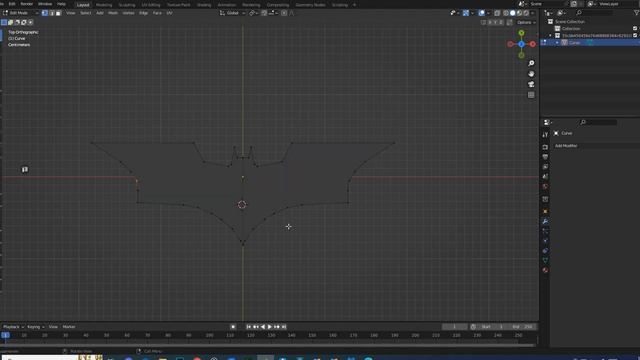This screenshot has width=640, height=360.
Task: Open Render properties tab icon
Action: (545, 147)
